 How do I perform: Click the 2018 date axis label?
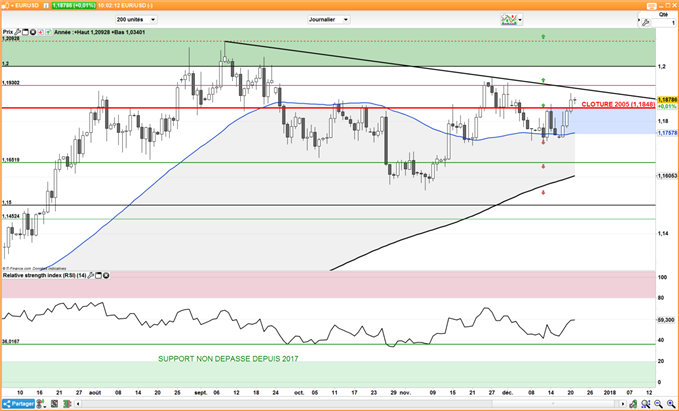coord(610,392)
